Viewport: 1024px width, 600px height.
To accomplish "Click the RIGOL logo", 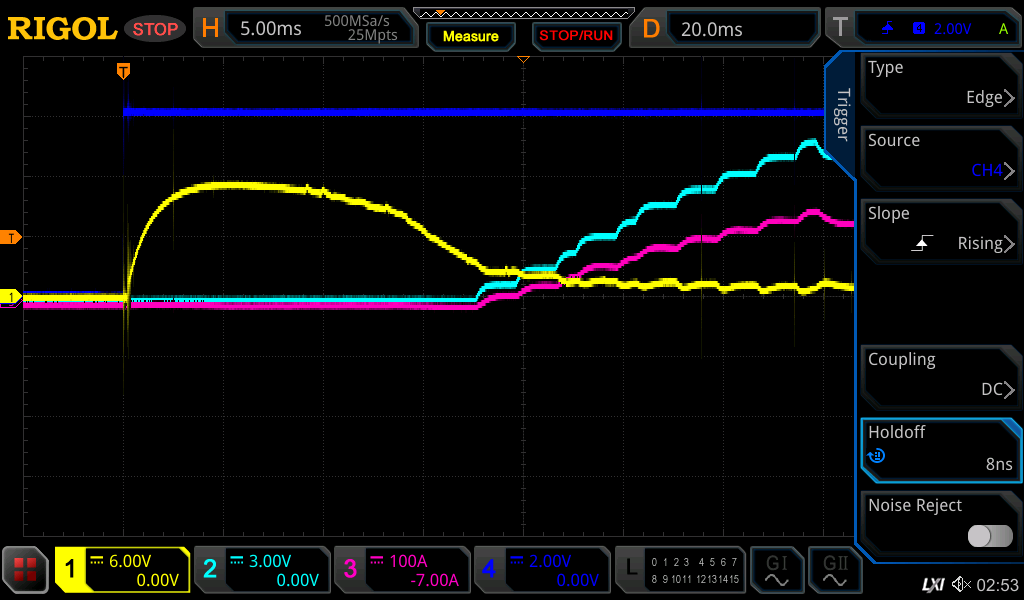I will 62,29.
